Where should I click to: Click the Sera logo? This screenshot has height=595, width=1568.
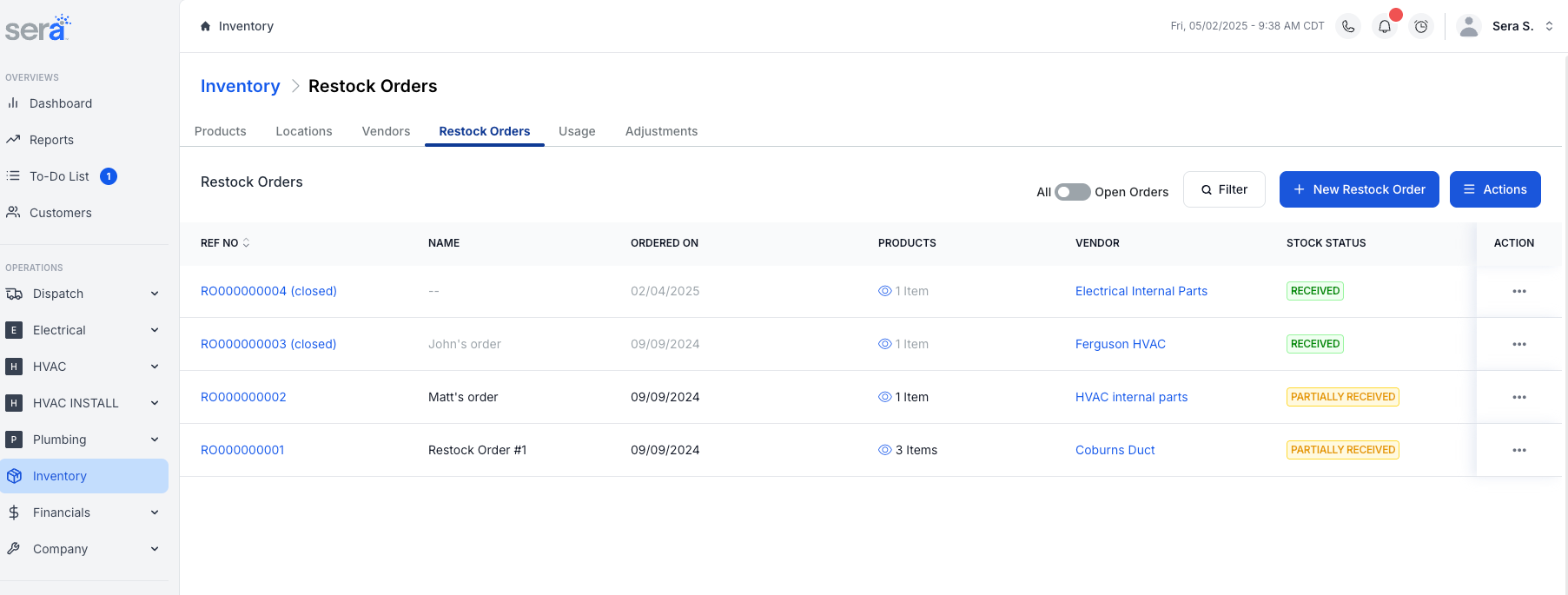pyautogui.click(x=37, y=28)
